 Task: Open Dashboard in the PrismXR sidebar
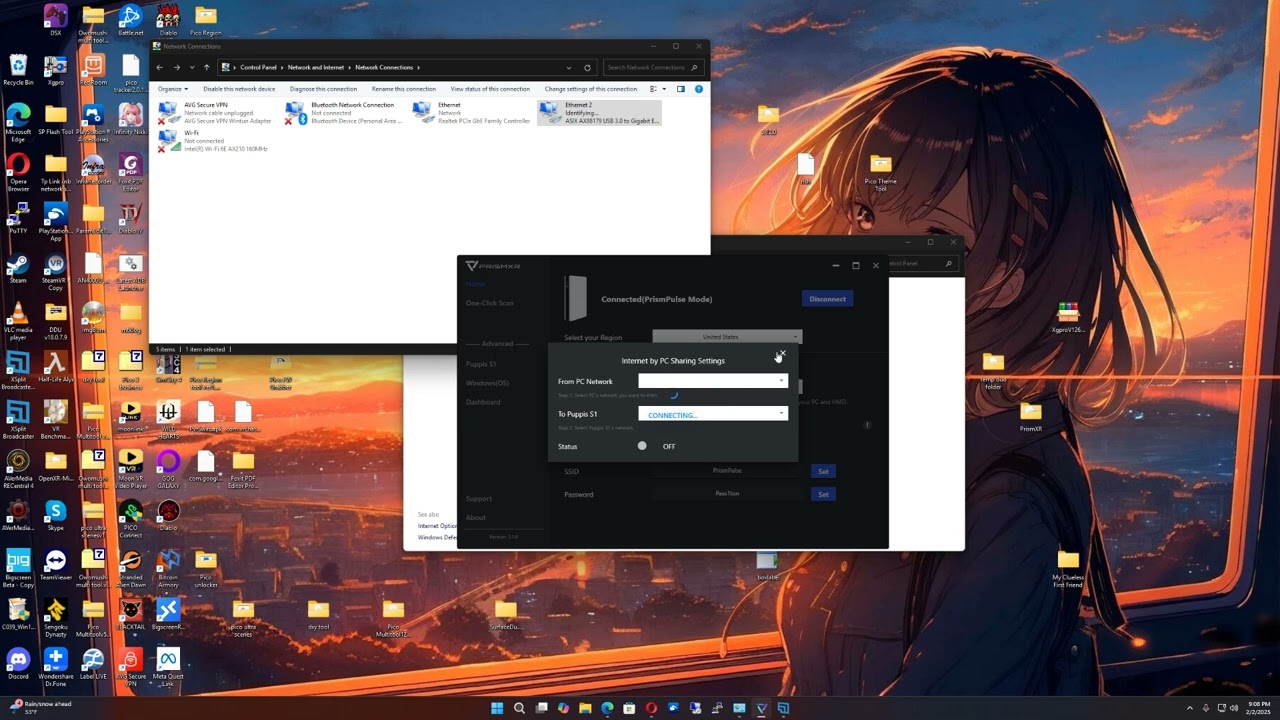[x=483, y=402]
